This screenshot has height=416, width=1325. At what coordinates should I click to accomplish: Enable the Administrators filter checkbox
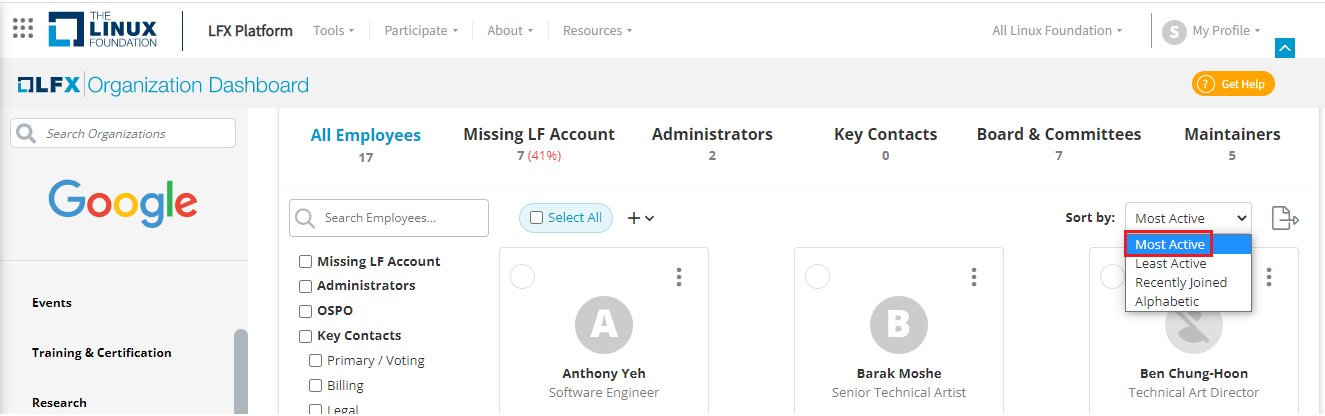pyautogui.click(x=306, y=286)
